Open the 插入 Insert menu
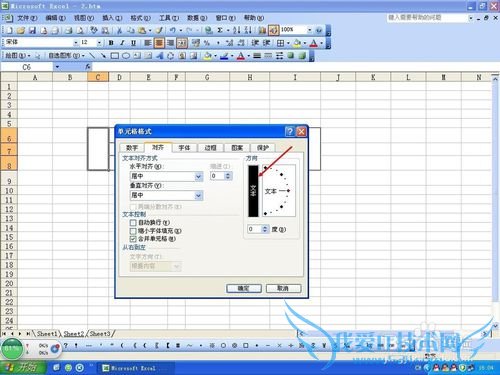 (x=112, y=18)
